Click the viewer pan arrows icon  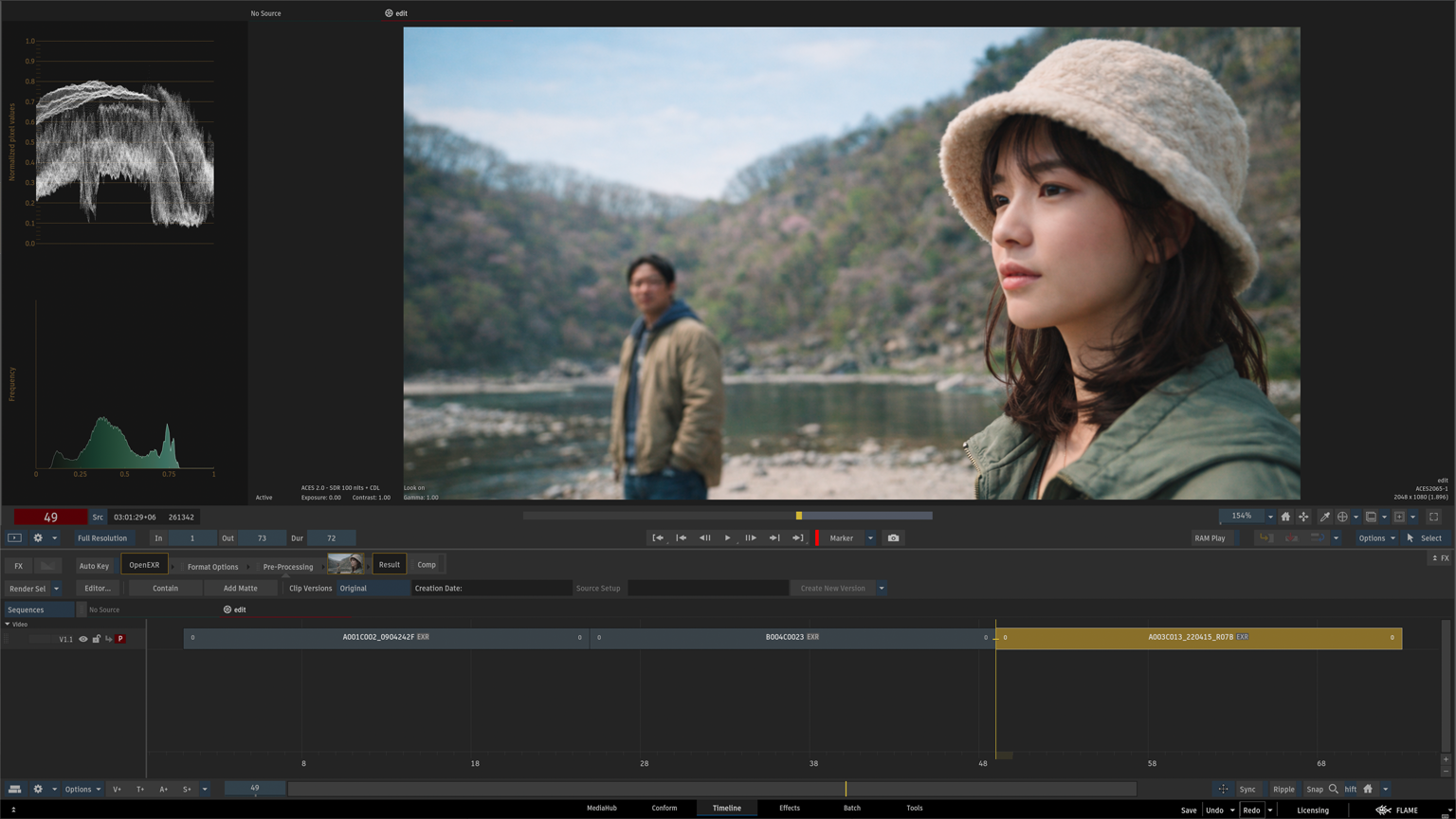[1303, 517]
